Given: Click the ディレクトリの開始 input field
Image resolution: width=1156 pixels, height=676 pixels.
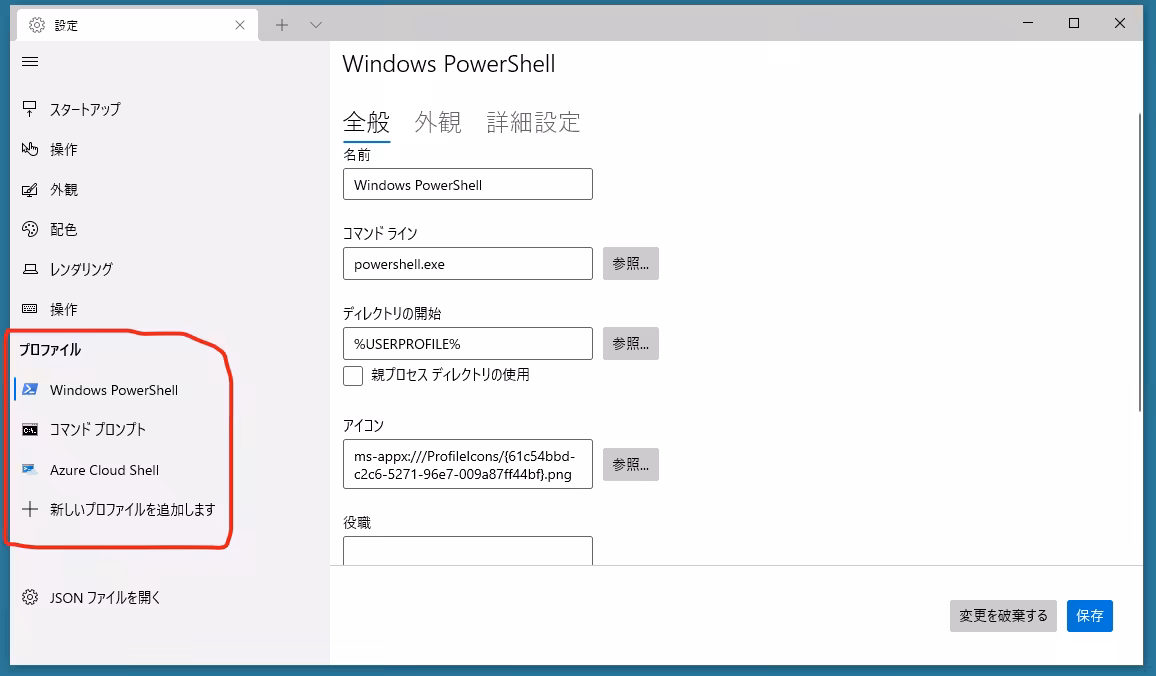Looking at the screenshot, I should point(467,344).
